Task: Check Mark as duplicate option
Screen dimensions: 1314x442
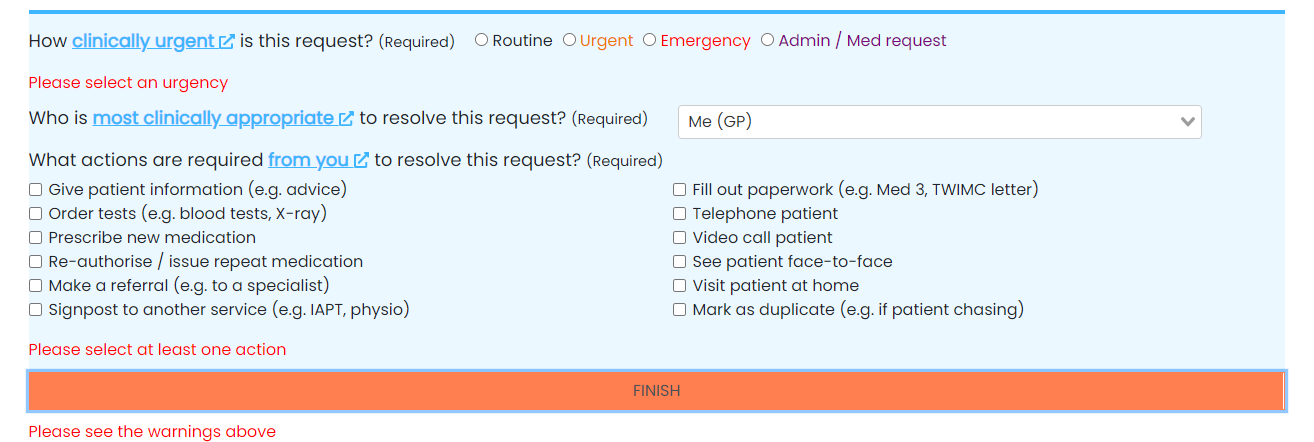Action: click(x=680, y=309)
